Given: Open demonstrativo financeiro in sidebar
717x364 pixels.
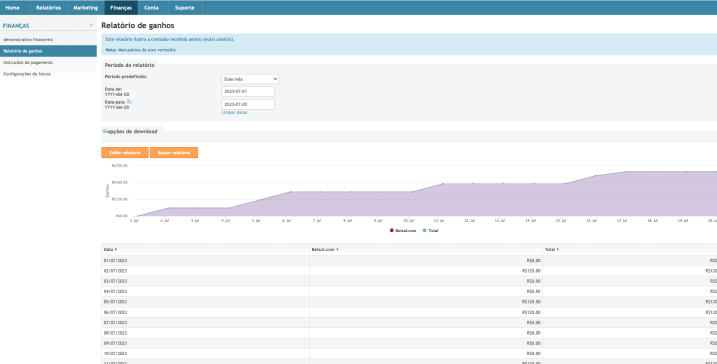Looking at the screenshot, I should (x=28, y=40).
